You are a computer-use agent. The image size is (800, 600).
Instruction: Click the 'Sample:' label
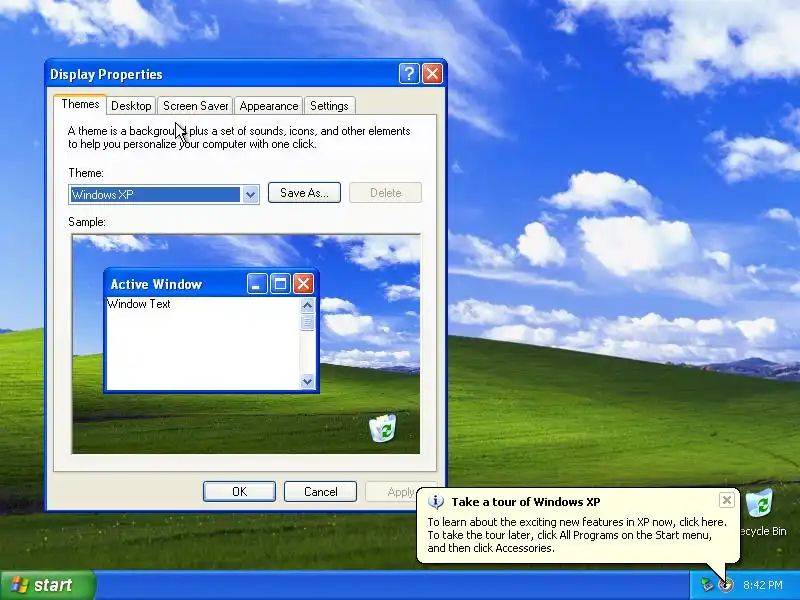[87, 222]
